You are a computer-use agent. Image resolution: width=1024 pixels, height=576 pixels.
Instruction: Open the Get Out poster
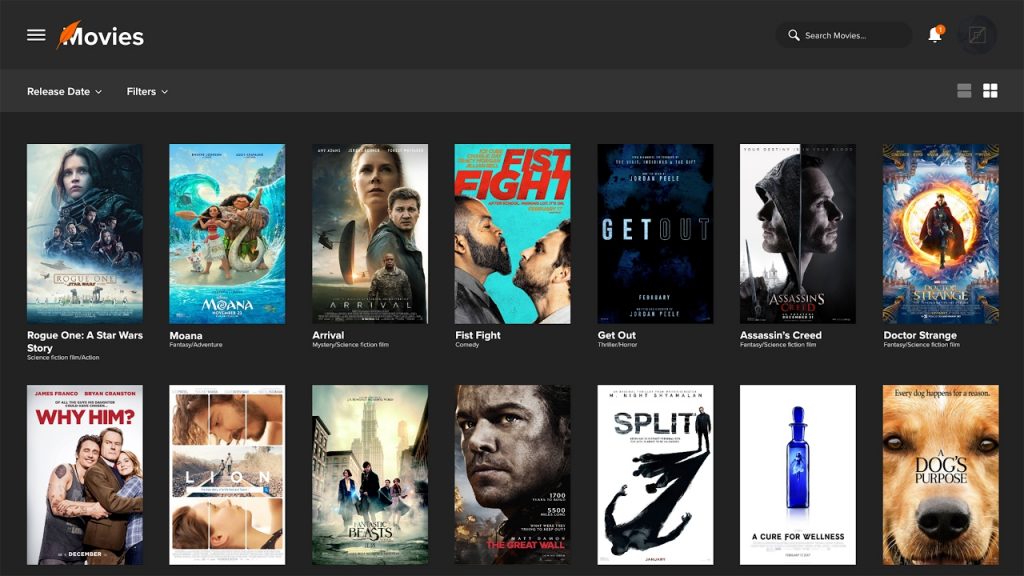tap(655, 234)
